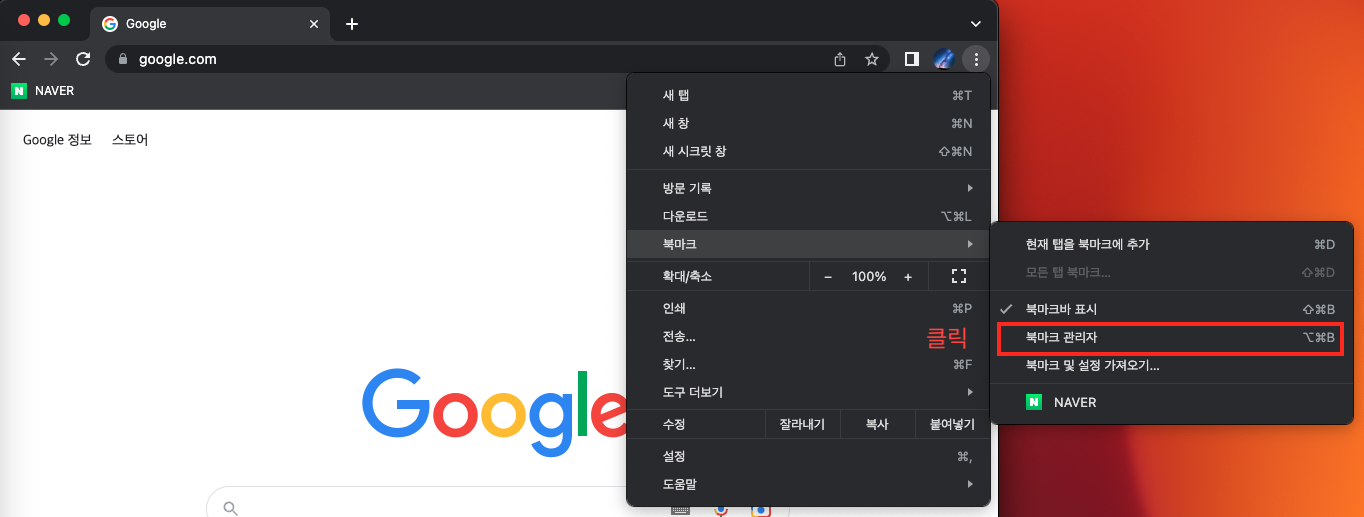Open 설정 from Chrome menu
The width and height of the screenshot is (1364, 517).
pyautogui.click(x=808, y=456)
